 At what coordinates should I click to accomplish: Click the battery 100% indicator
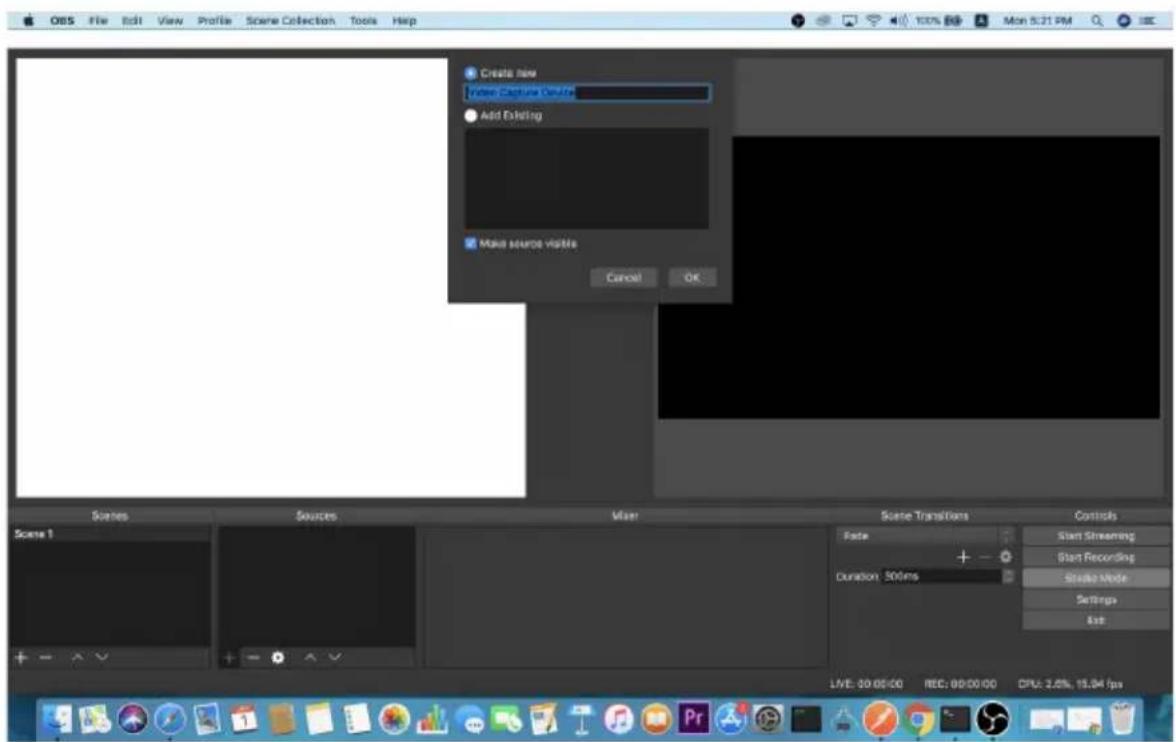pos(938,21)
